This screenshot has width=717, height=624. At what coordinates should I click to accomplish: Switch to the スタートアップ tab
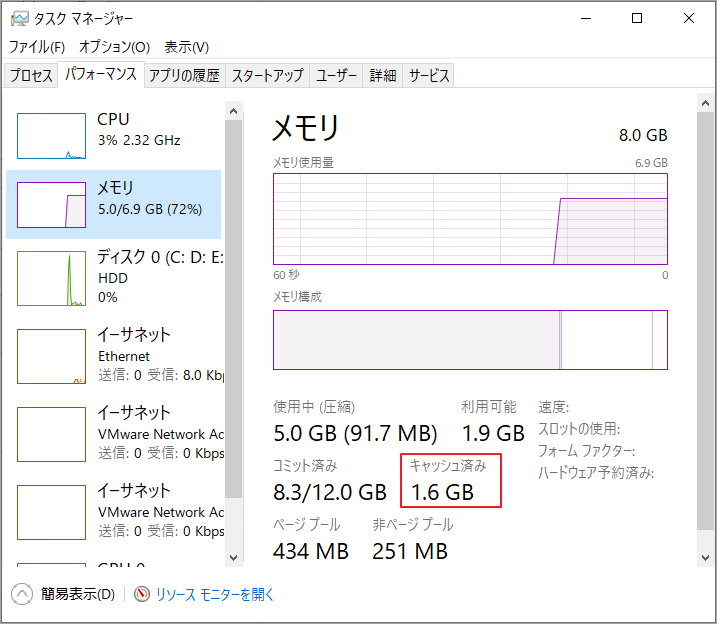[x=268, y=75]
